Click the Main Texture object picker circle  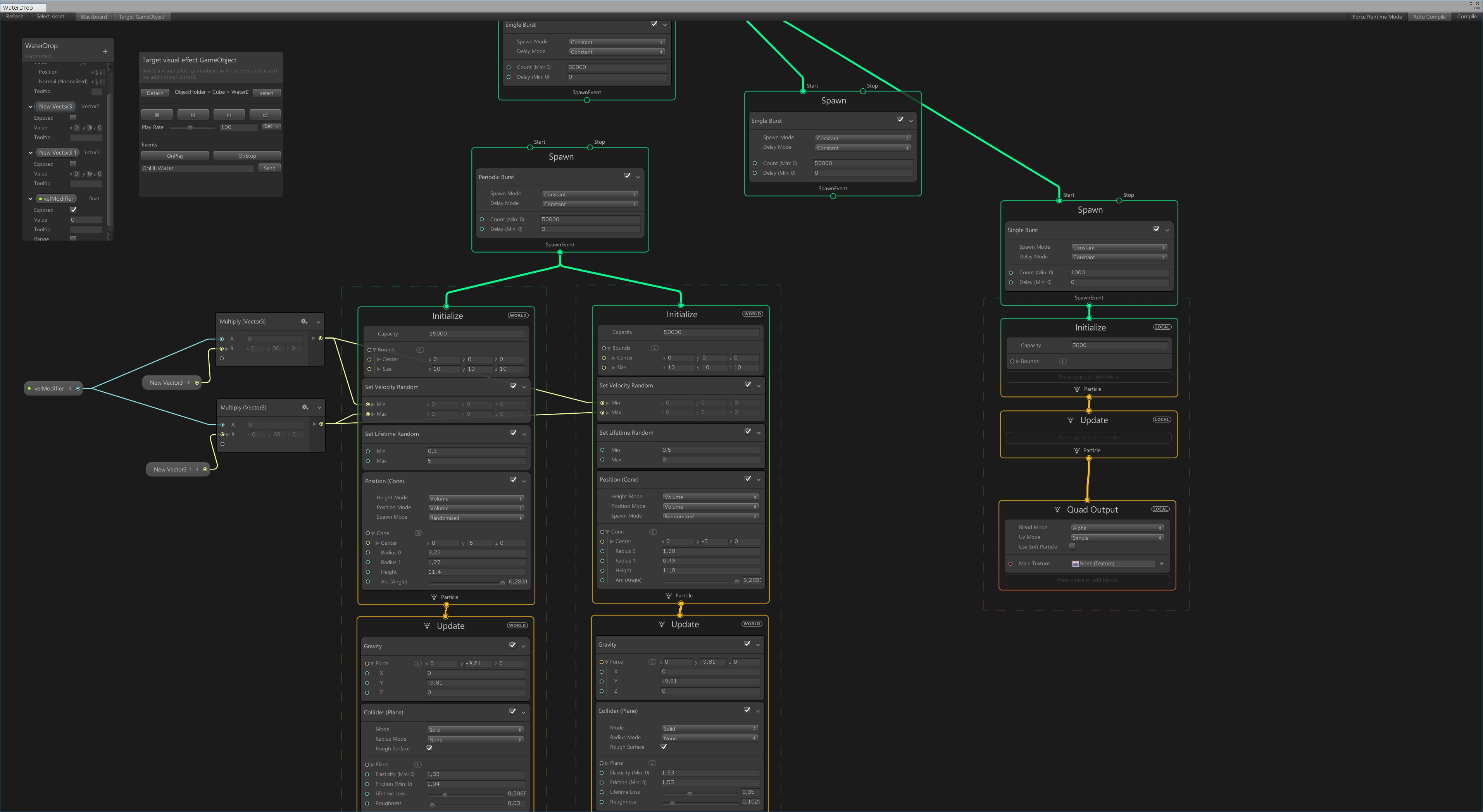coord(1161,563)
